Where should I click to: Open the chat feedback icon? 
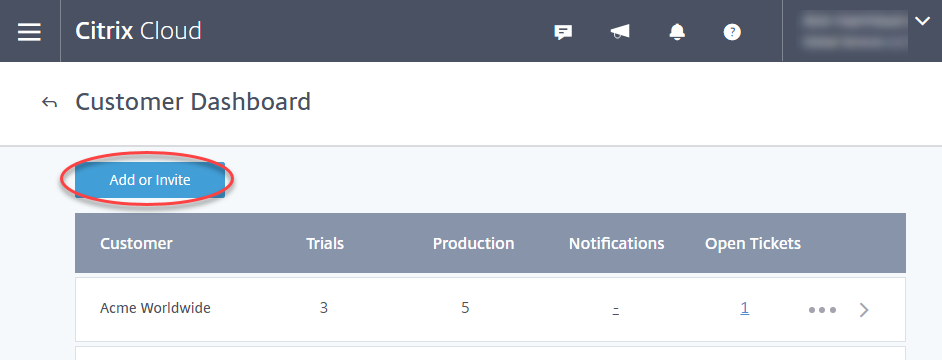click(x=562, y=32)
